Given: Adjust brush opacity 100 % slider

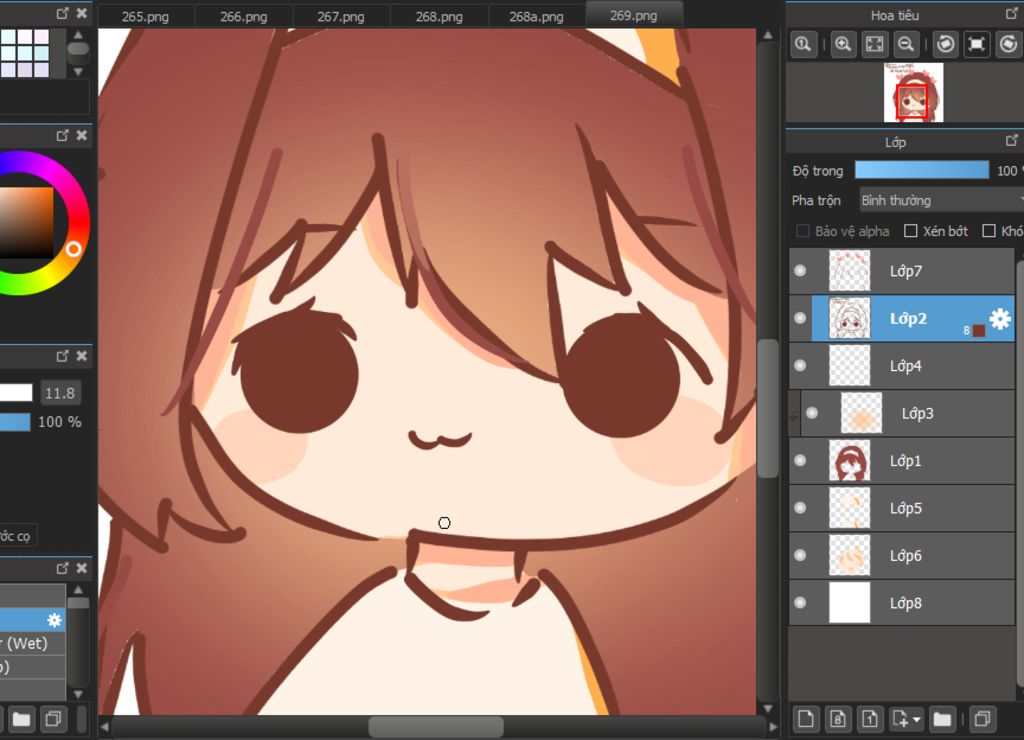Looking at the screenshot, I should tap(15, 422).
